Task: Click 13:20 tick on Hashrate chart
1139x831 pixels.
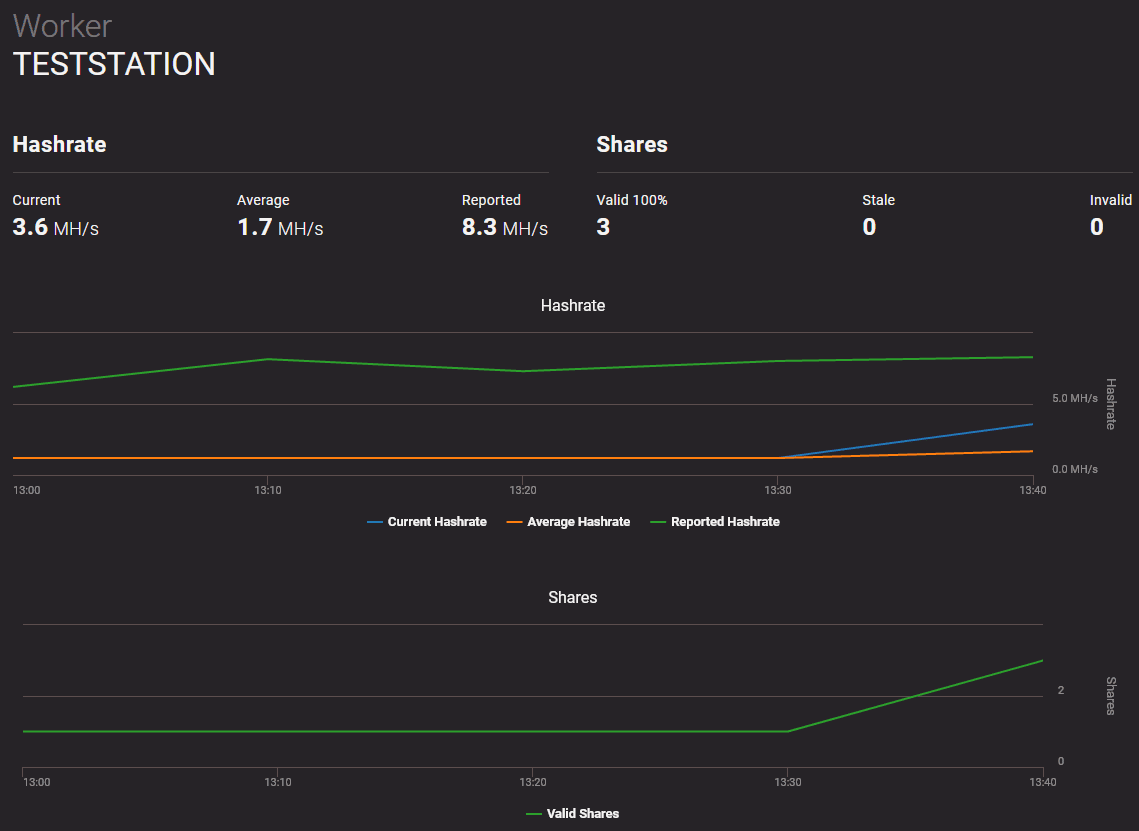Action: [523, 490]
